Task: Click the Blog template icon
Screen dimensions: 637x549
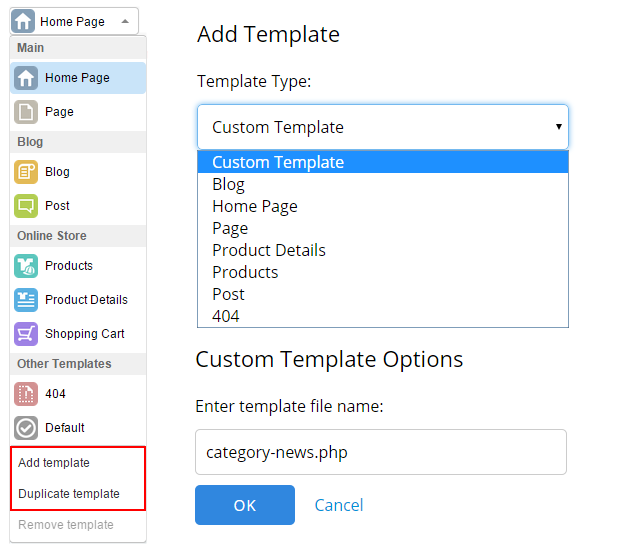Action: point(27,172)
